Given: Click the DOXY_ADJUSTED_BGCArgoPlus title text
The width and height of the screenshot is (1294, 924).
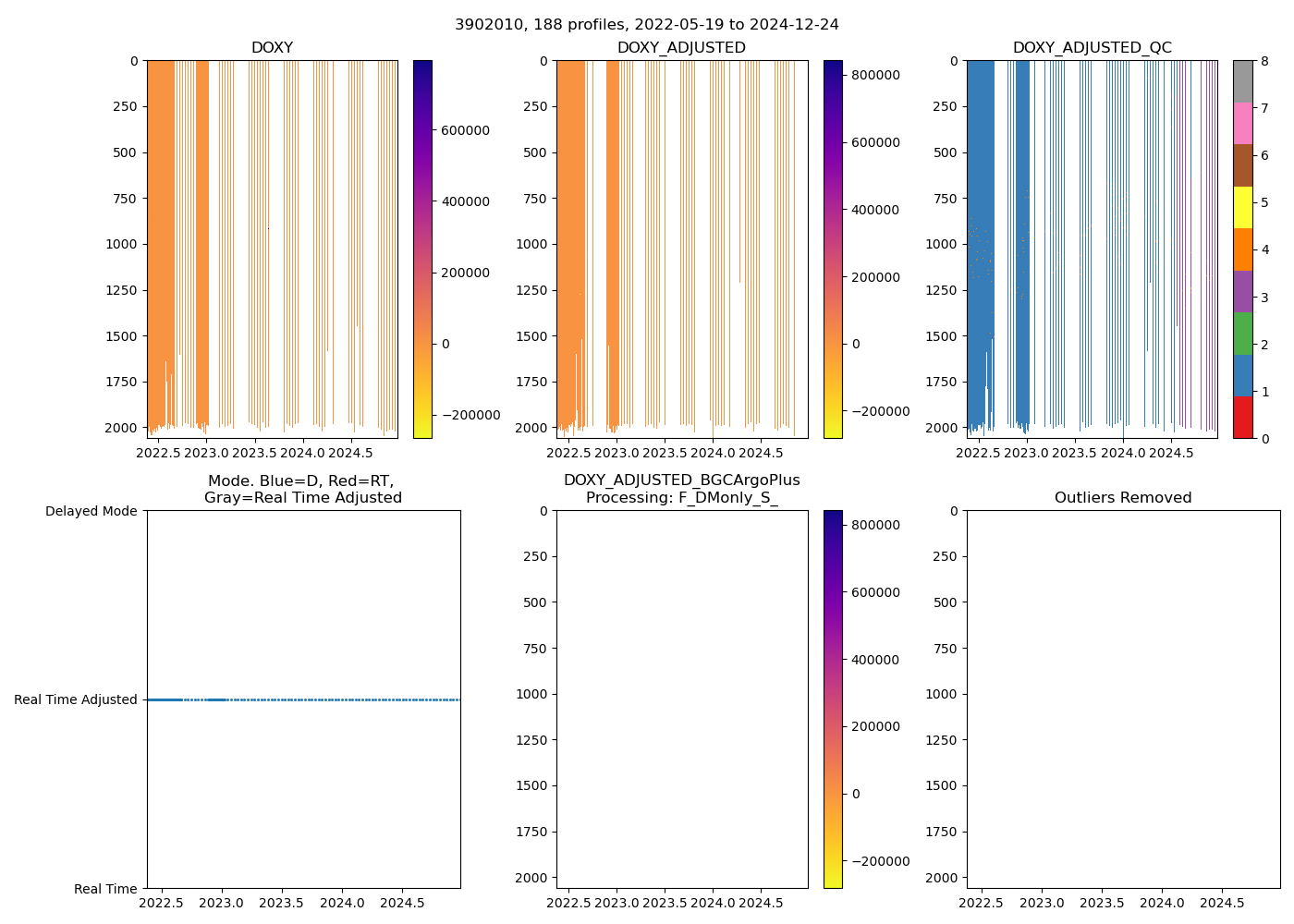Looking at the screenshot, I should [x=681, y=480].
